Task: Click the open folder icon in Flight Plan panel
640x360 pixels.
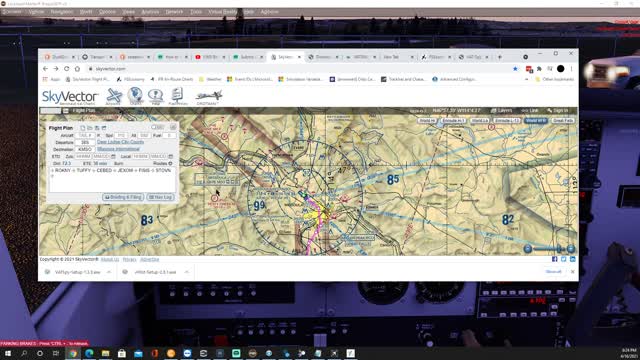Action: (90, 128)
